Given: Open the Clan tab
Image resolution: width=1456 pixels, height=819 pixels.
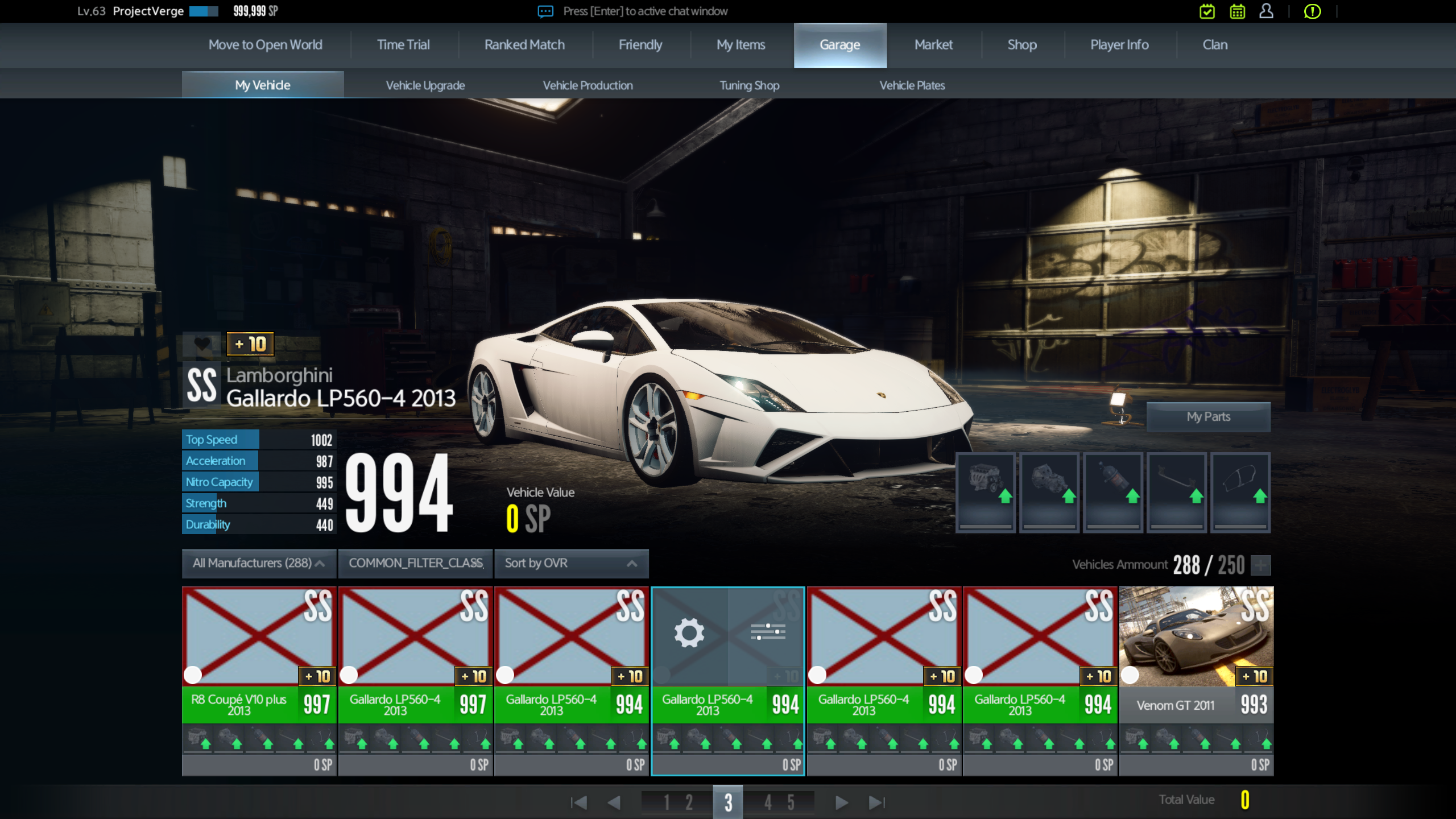Looking at the screenshot, I should coord(1215,45).
